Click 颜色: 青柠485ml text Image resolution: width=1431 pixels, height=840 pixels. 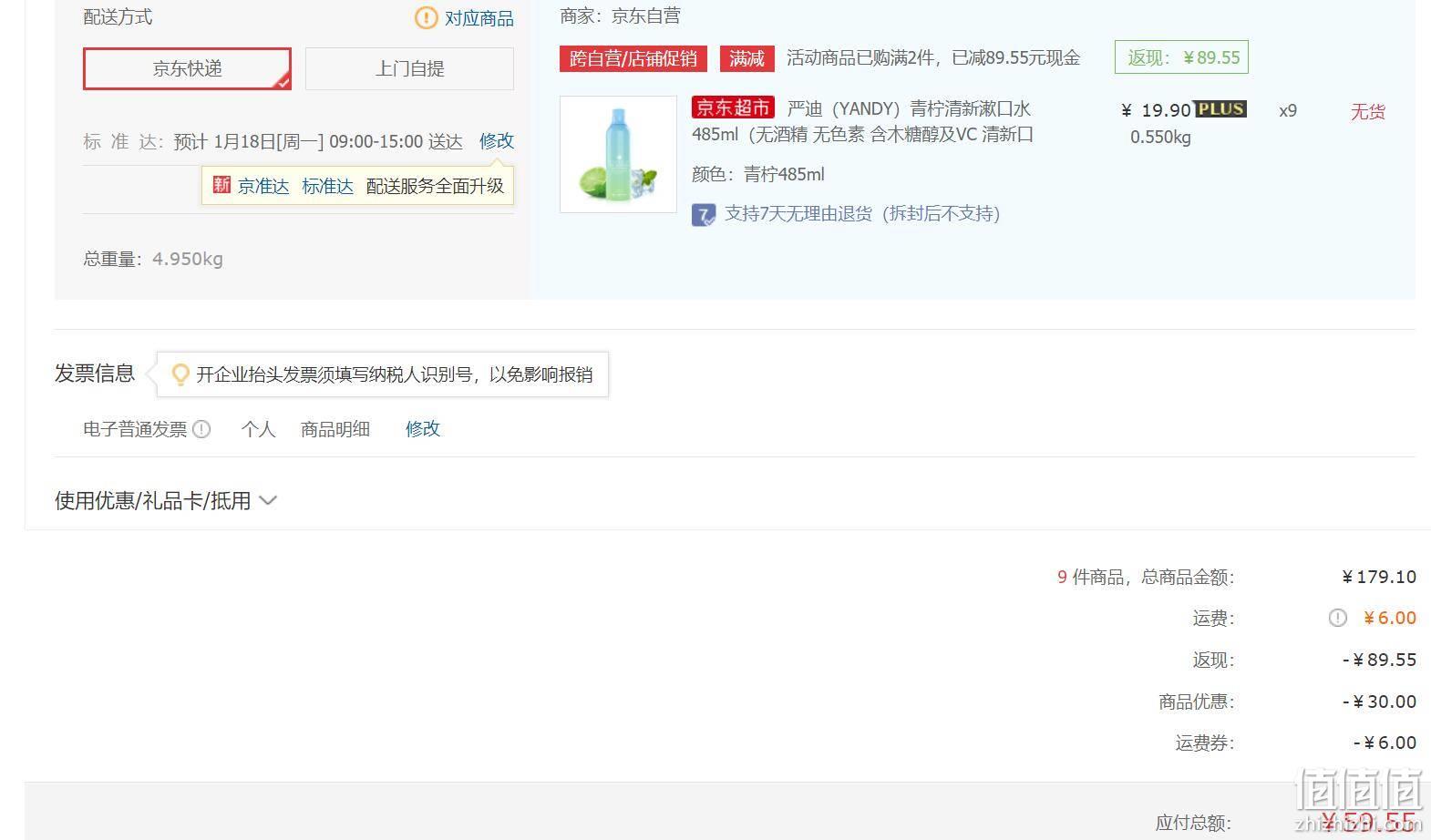pos(758,174)
